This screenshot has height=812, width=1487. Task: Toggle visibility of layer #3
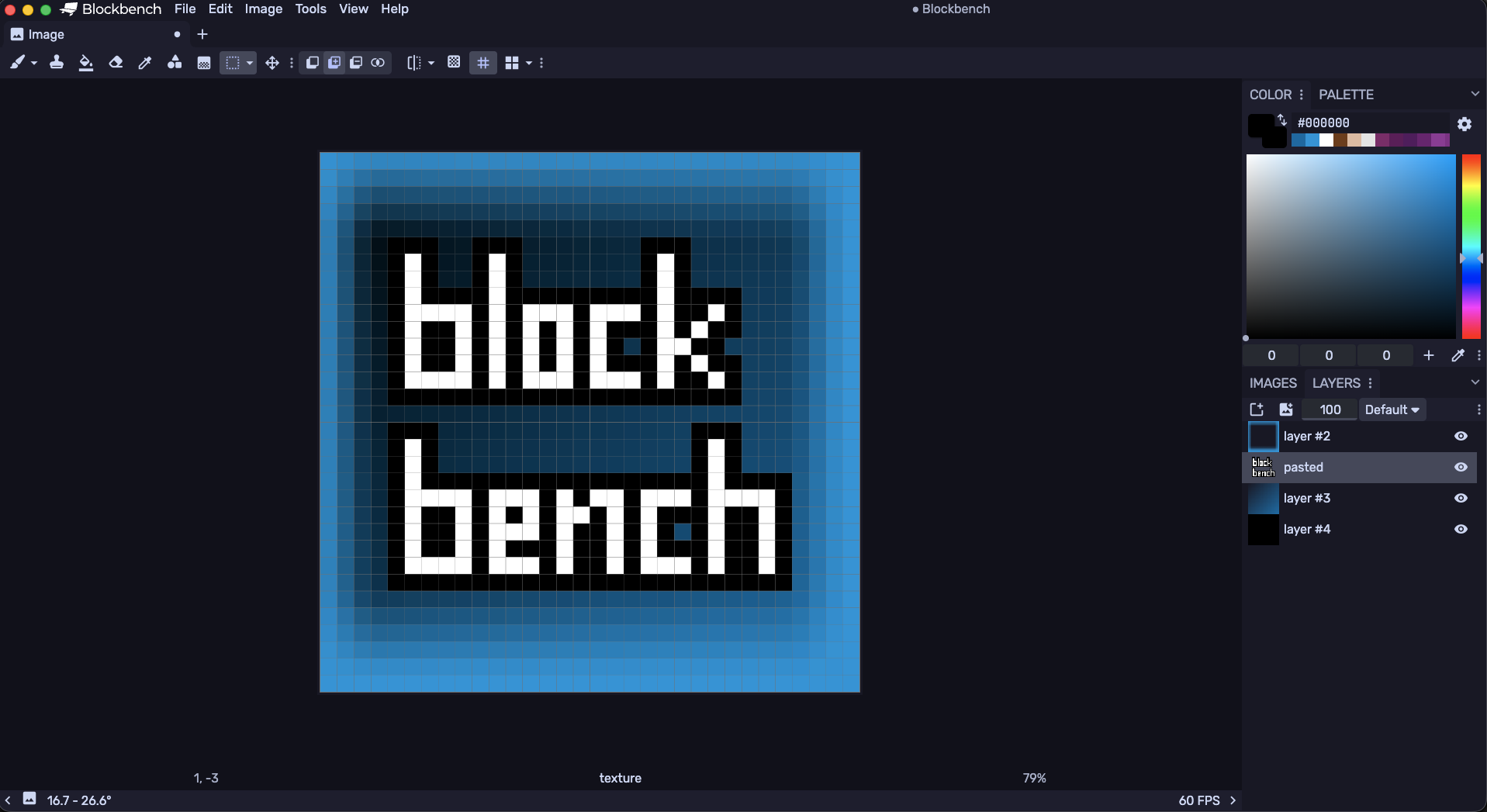point(1461,499)
